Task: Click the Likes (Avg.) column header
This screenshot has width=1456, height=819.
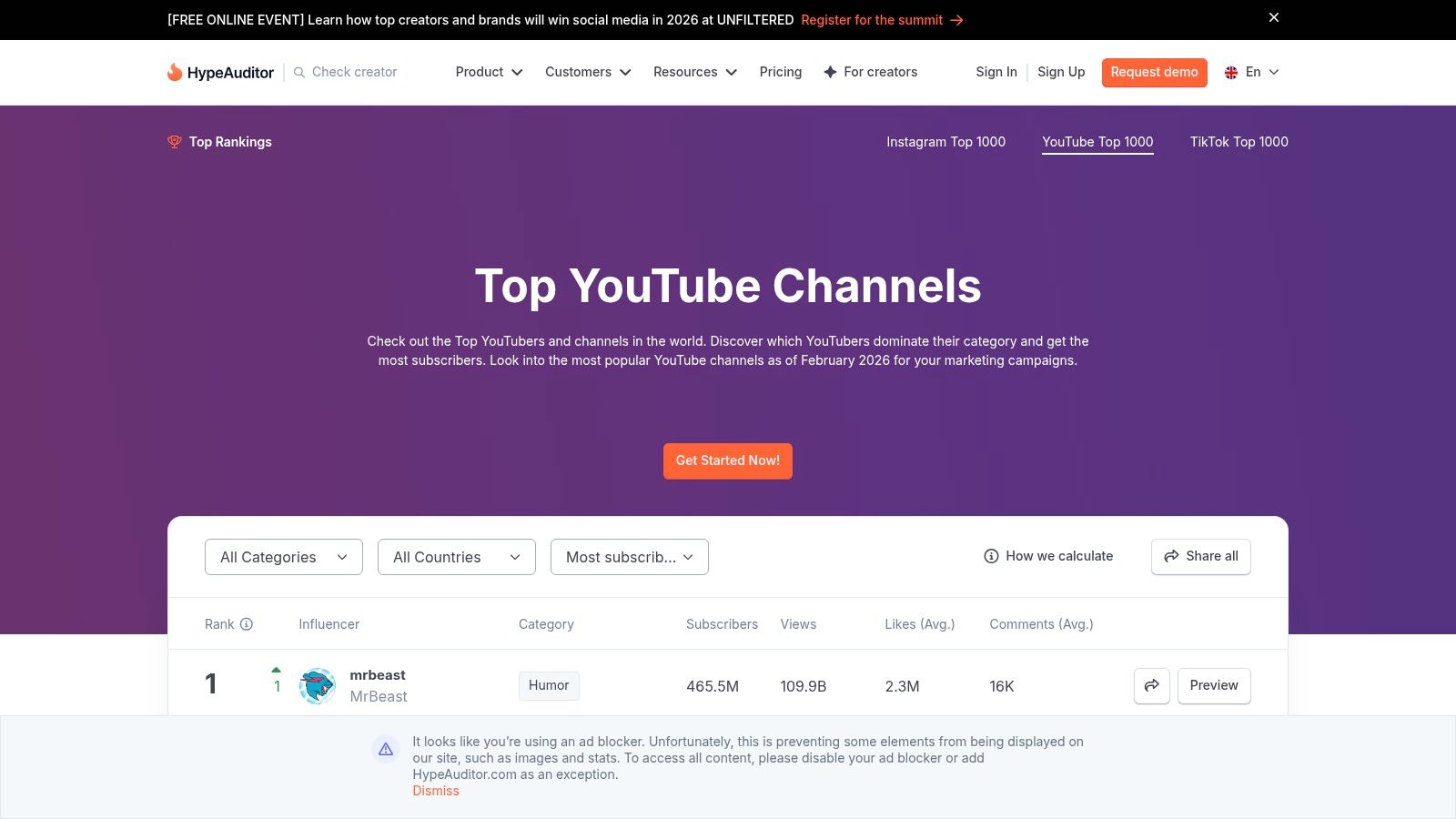Action: coord(920,624)
